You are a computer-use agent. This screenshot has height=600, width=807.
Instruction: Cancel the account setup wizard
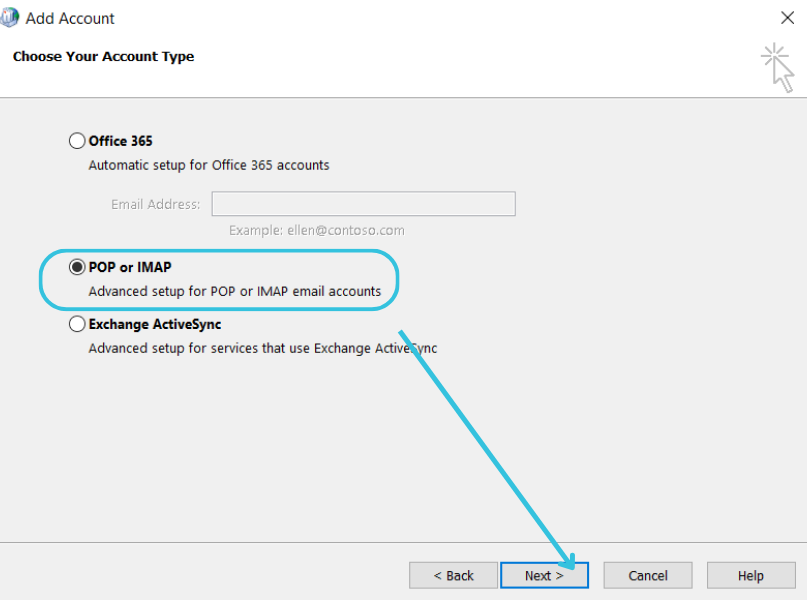point(647,575)
